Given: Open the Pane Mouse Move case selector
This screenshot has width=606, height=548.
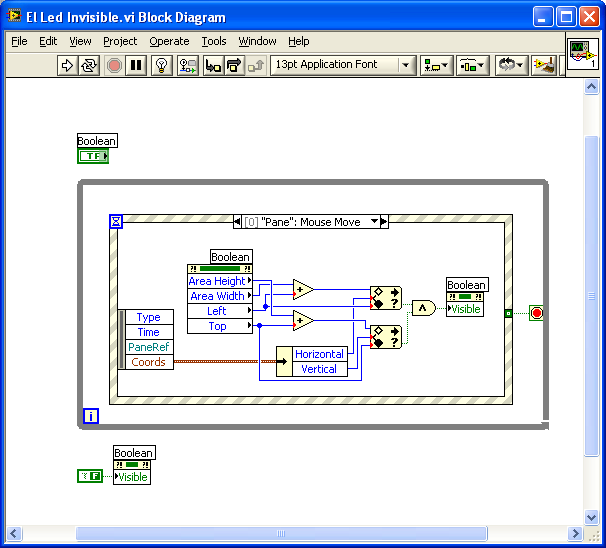Looking at the screenshot, I should click(x=311, y=221).
